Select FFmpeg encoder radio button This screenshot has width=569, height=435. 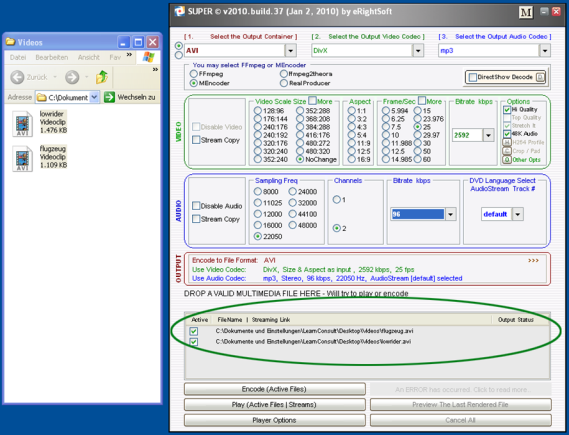coord(194,74)
